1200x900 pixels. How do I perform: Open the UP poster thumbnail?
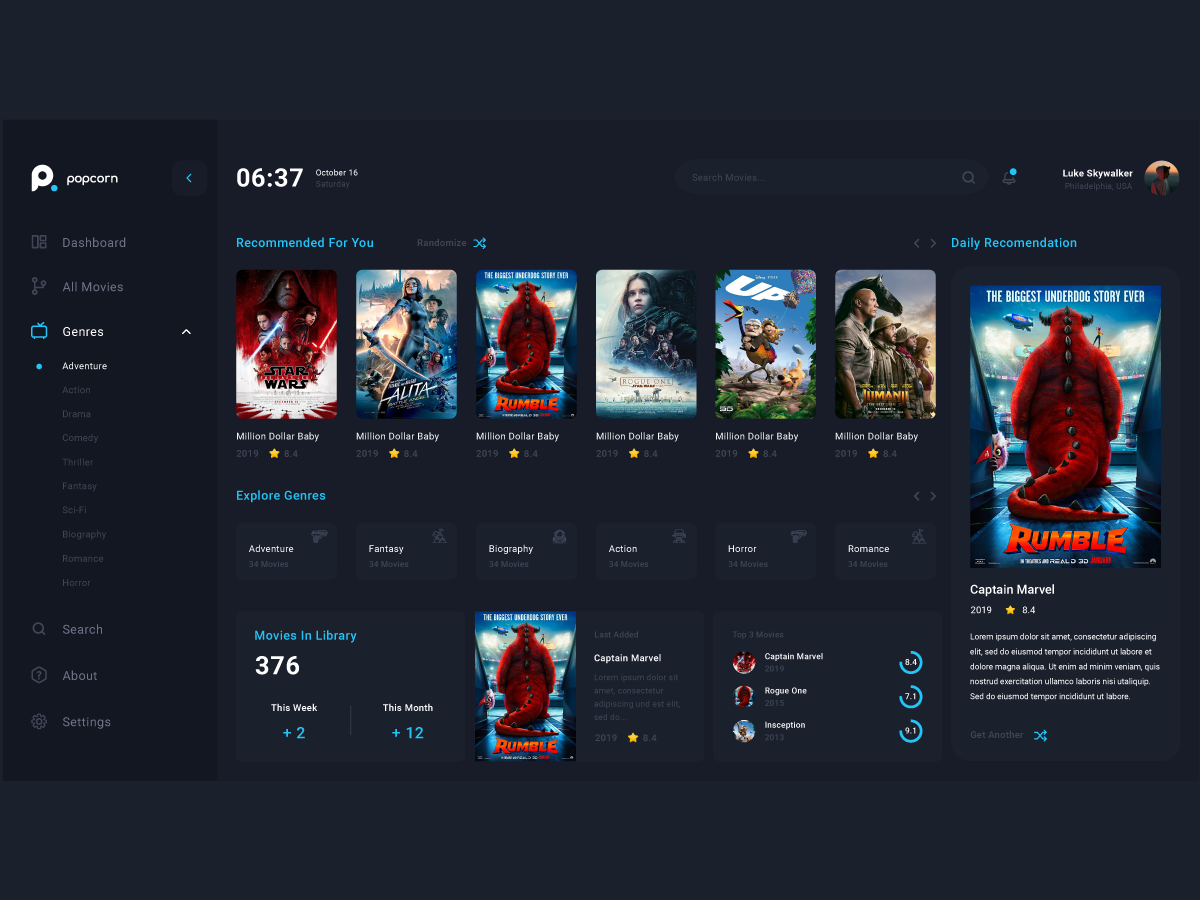click(765, 344)
